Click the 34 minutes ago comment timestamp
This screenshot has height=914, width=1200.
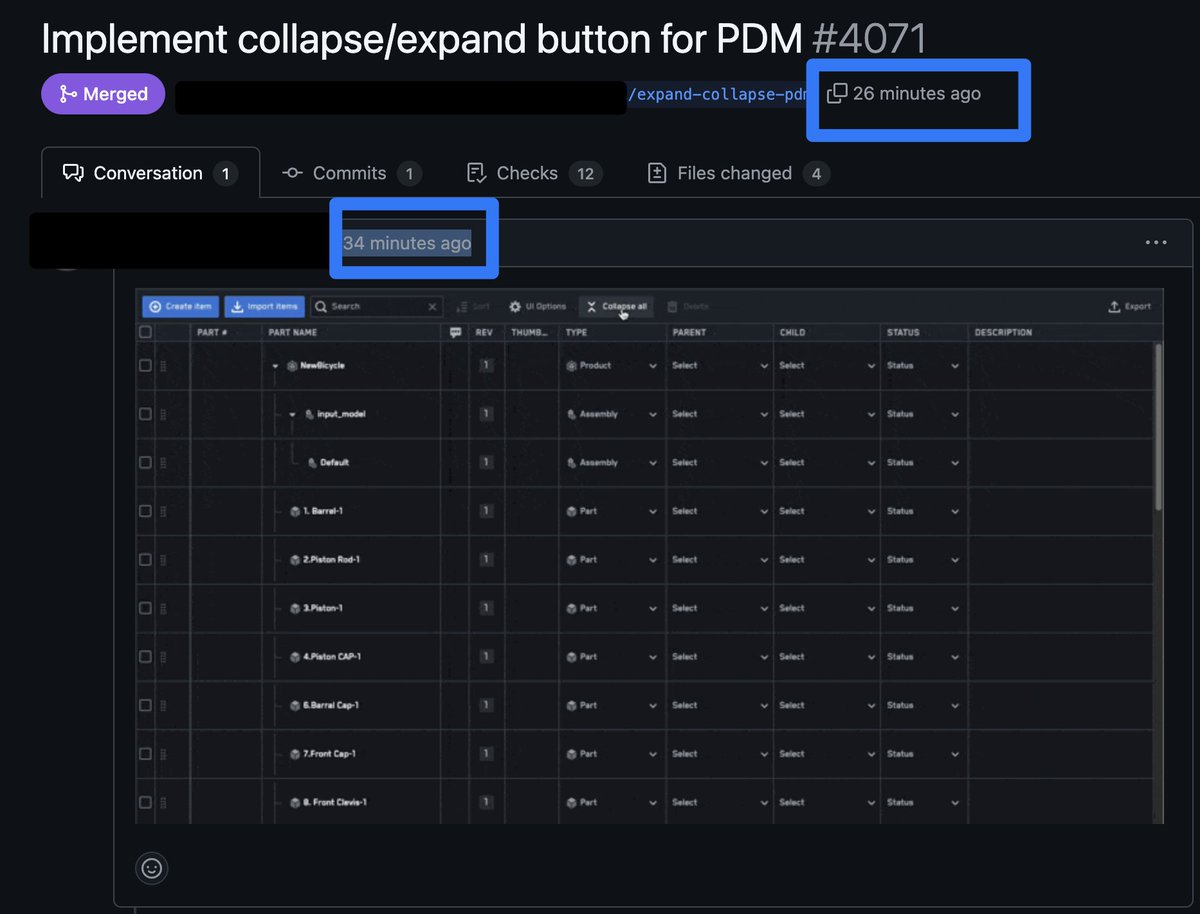pyautogui.click(x=407, y=243)
